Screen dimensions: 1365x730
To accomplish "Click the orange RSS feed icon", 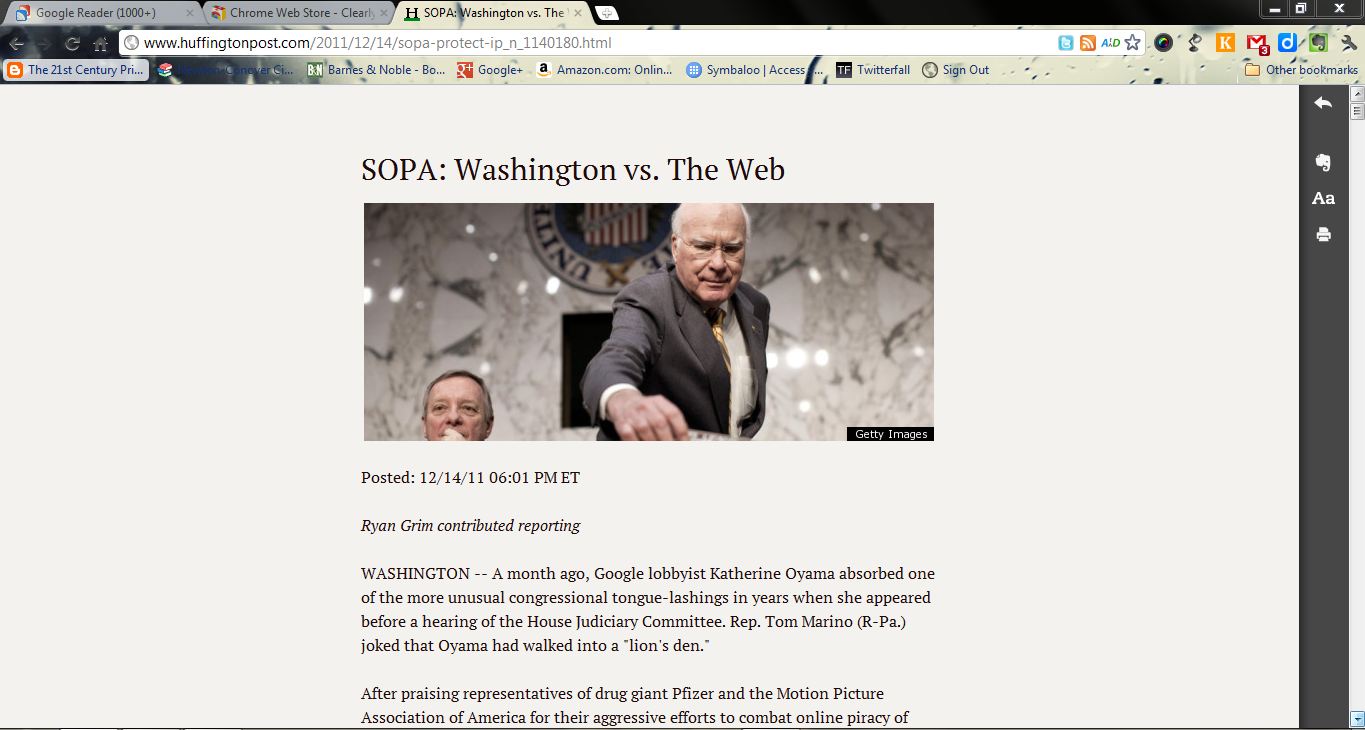I will (1088, 43).
